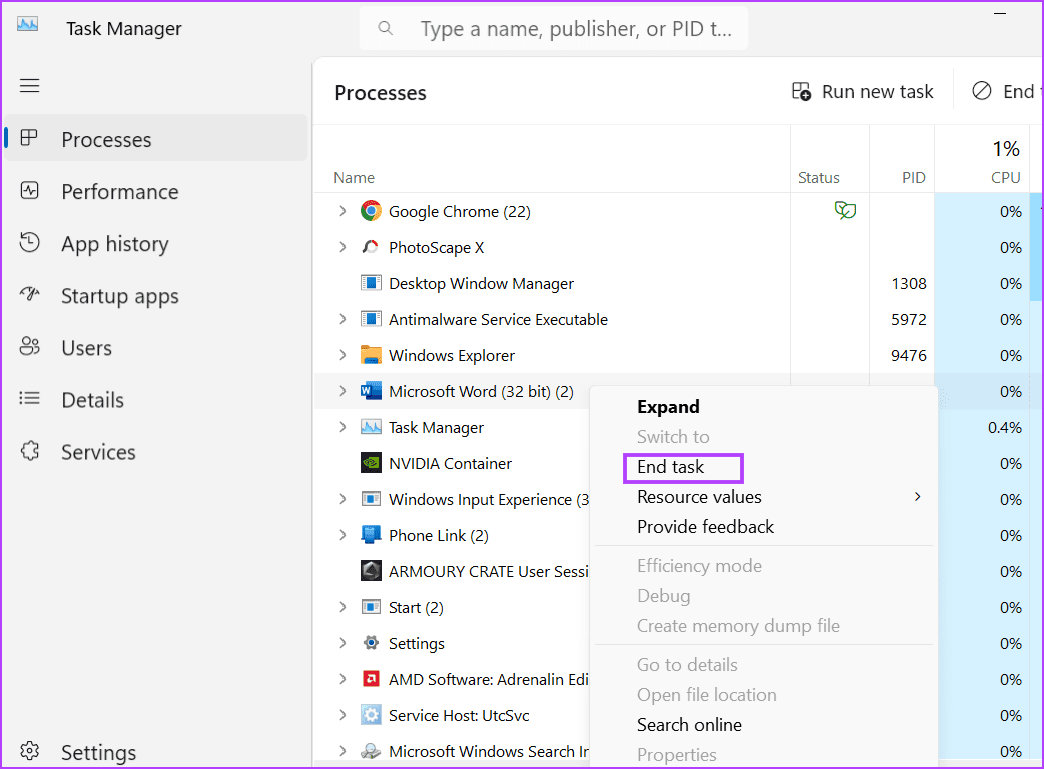
Task: Click the Service Host UtcSvc gear icon
Action: coord(372,714)
